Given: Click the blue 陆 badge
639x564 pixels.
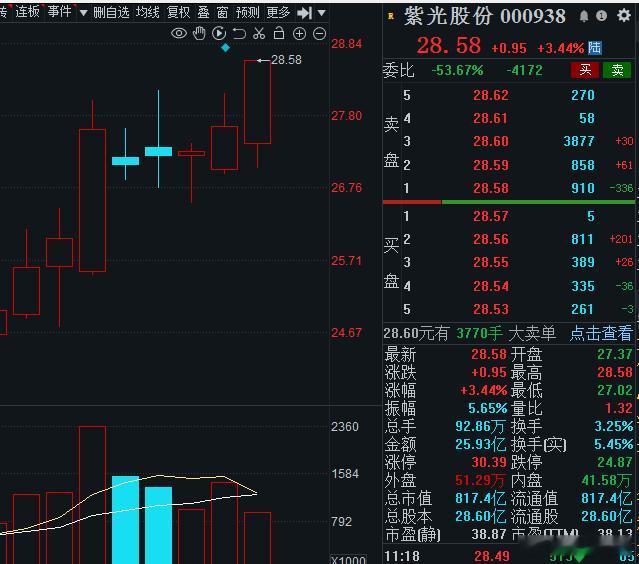Looking at the screenshot, I should [x=595, y=48].
